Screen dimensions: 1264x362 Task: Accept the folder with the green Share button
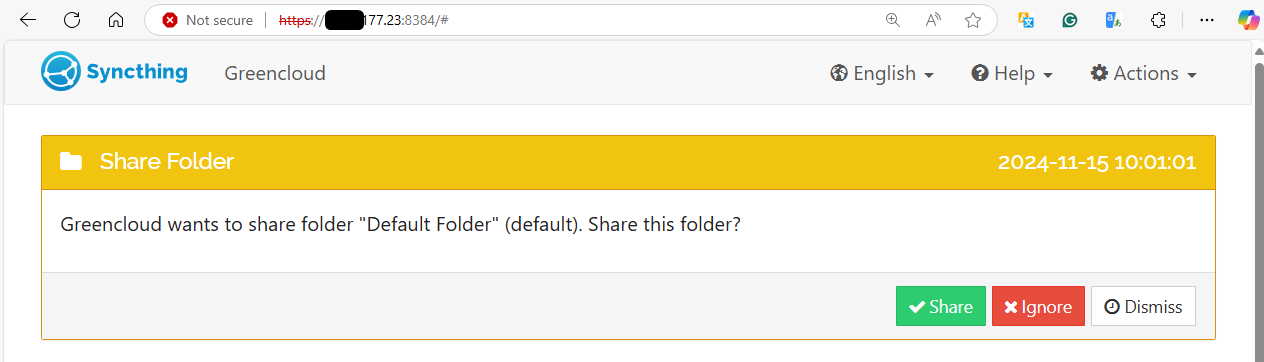click(941, 307)
